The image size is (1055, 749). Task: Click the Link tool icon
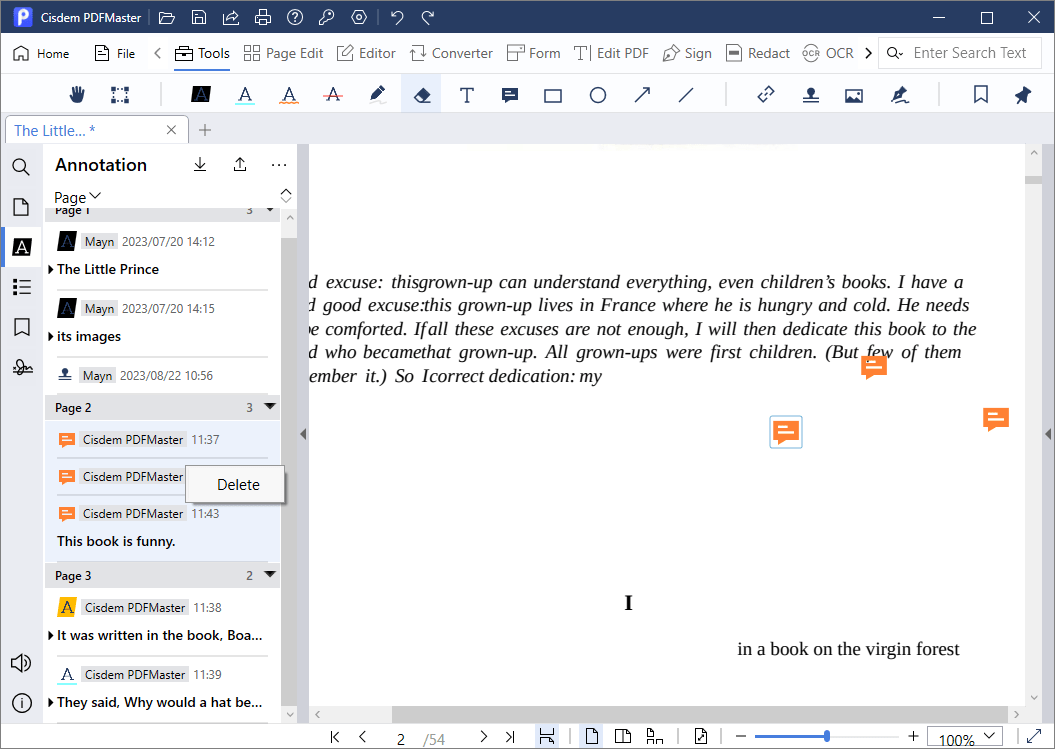click(766, 95)
